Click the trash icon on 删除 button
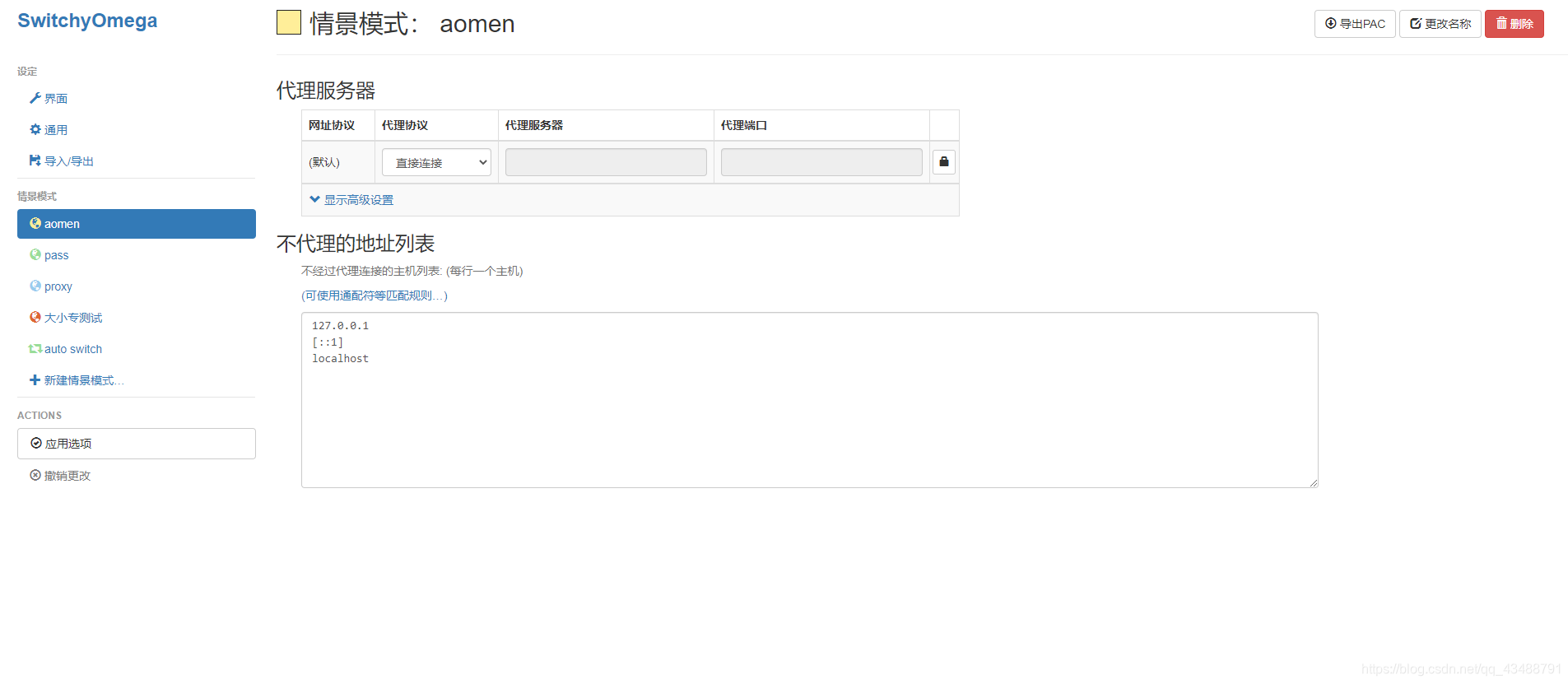 (x=1501, y=23)
